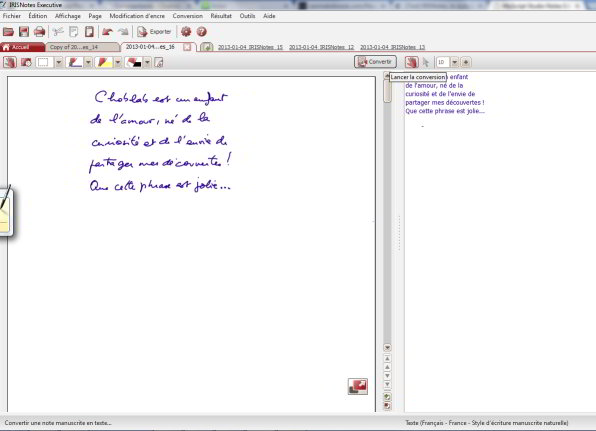Open the font size dropdown arrow
596x431 pixels.
point(455,62)
